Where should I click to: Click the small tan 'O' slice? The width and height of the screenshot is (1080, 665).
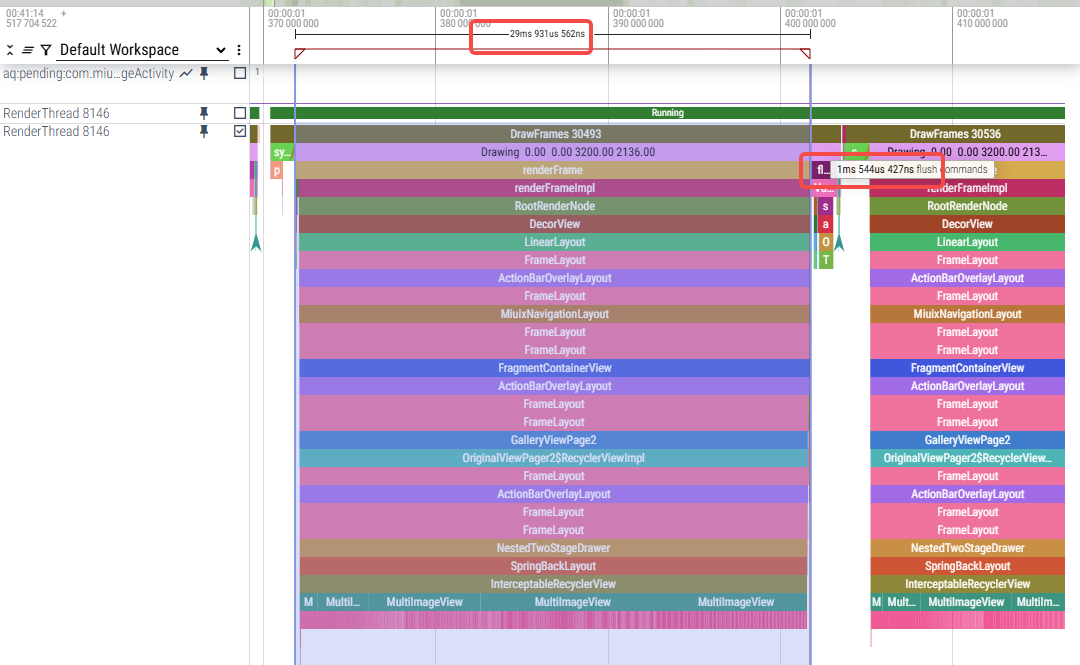point(825,241)
